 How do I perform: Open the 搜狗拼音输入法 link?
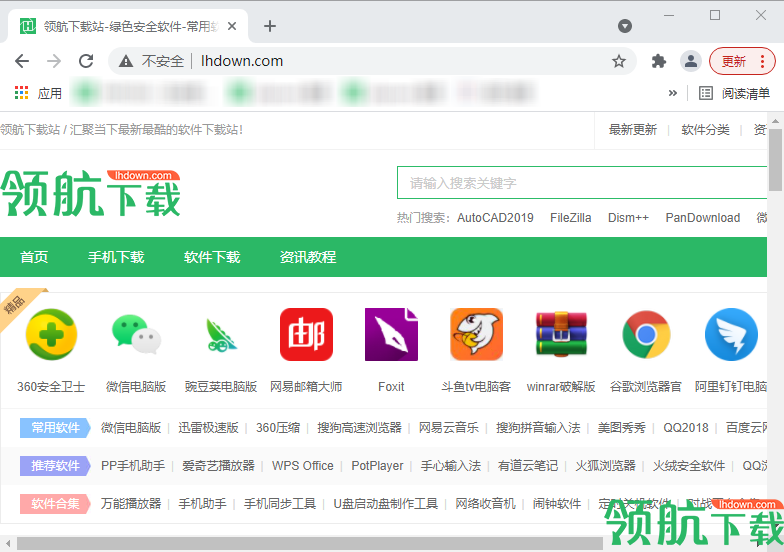click(x=538, y=428)
